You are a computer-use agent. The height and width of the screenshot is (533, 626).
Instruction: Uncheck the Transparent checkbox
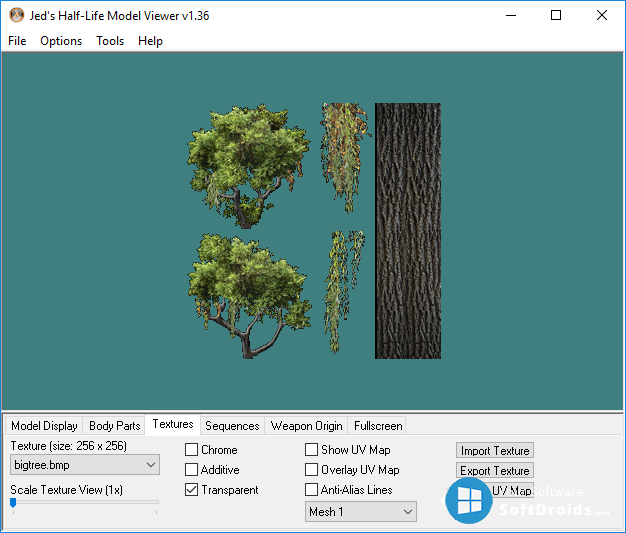pos(191,489)
